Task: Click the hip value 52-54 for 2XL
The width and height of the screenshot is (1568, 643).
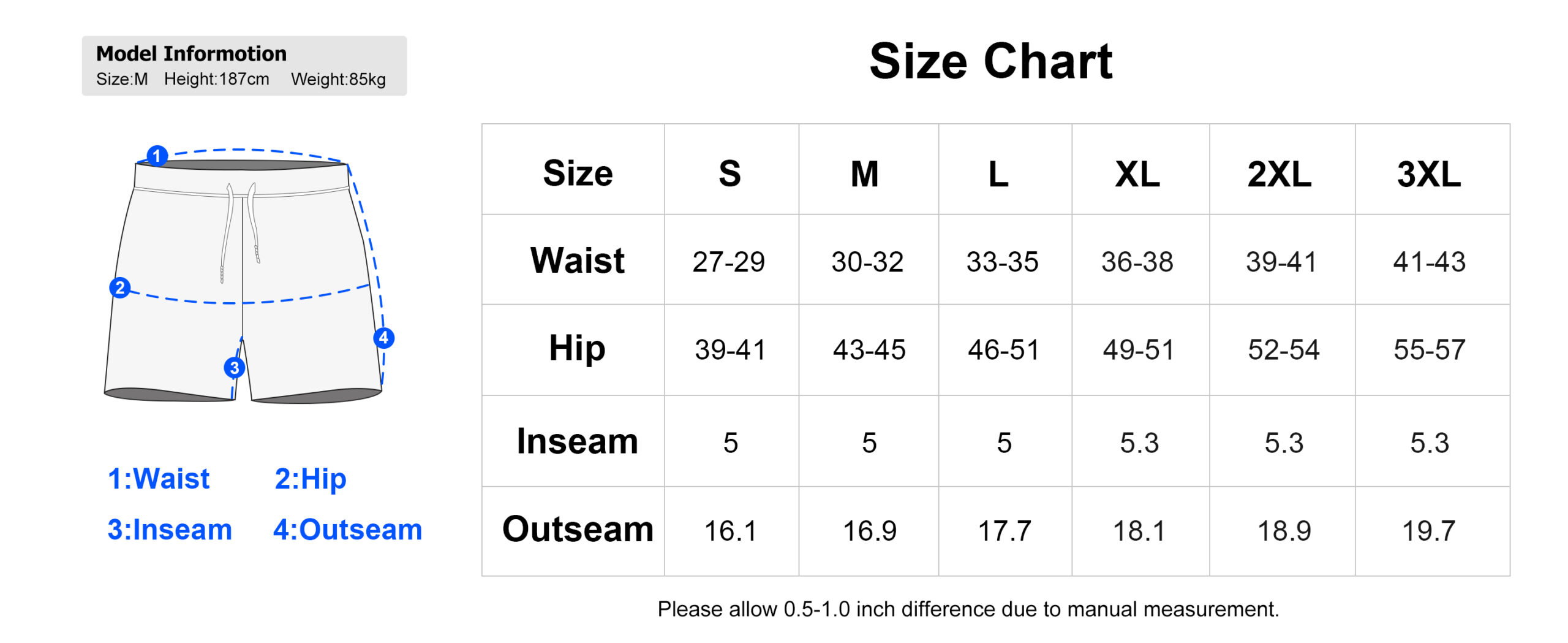Action: click(x=1283, y=350)
